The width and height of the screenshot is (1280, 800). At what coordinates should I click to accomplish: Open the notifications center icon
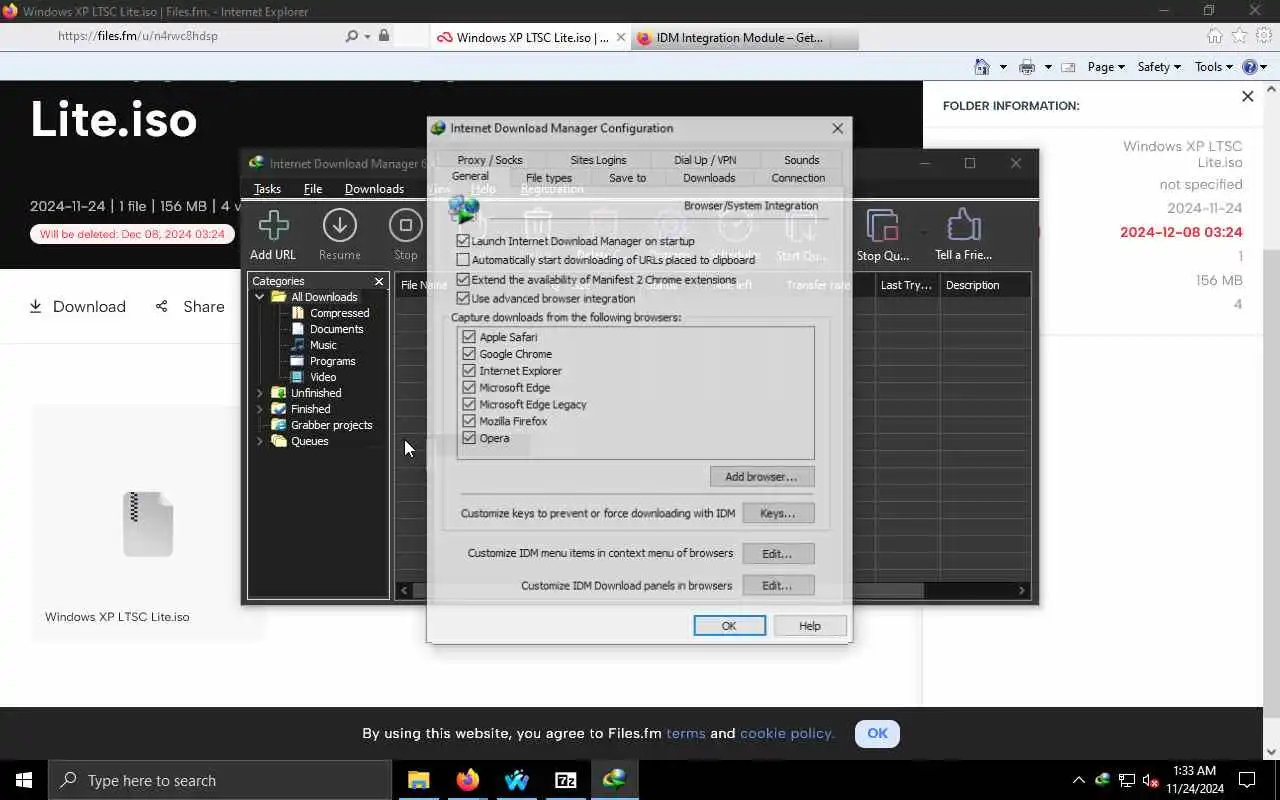tap(1247, 780)
